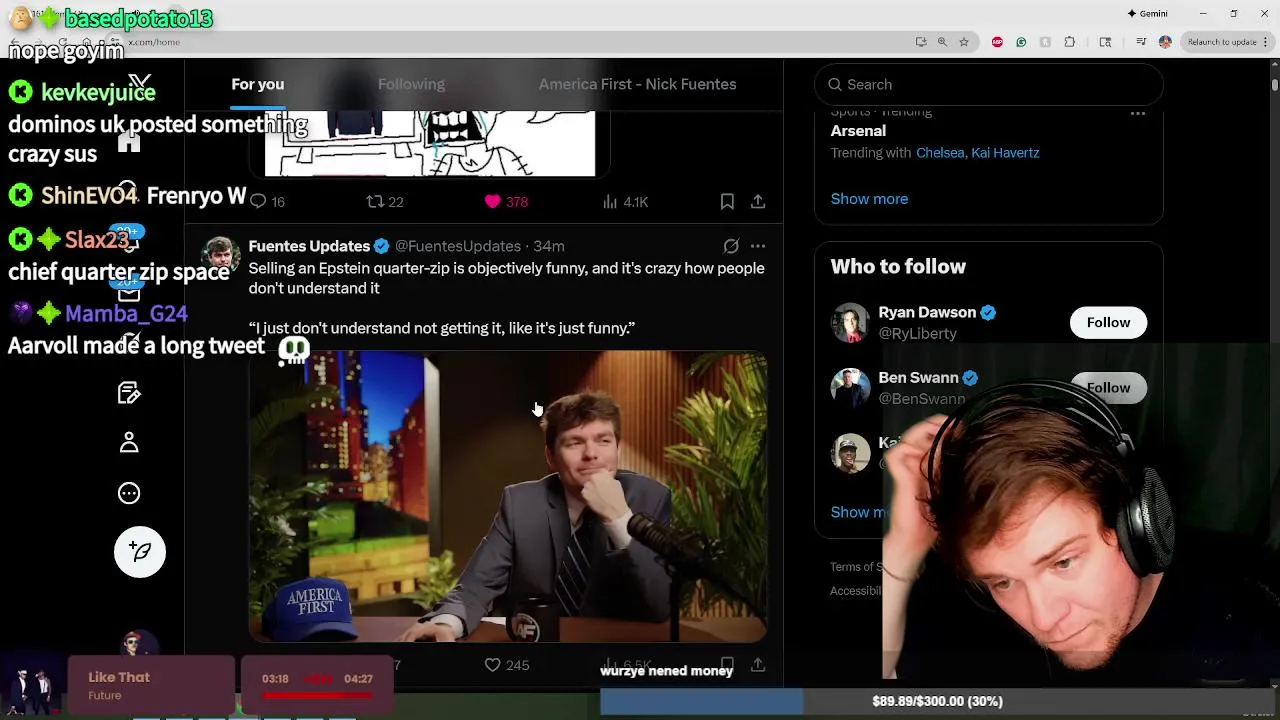1280x720 pixels.
Task: Open Gemini in Chrome title bar
Action: [x=1147, y=14]
